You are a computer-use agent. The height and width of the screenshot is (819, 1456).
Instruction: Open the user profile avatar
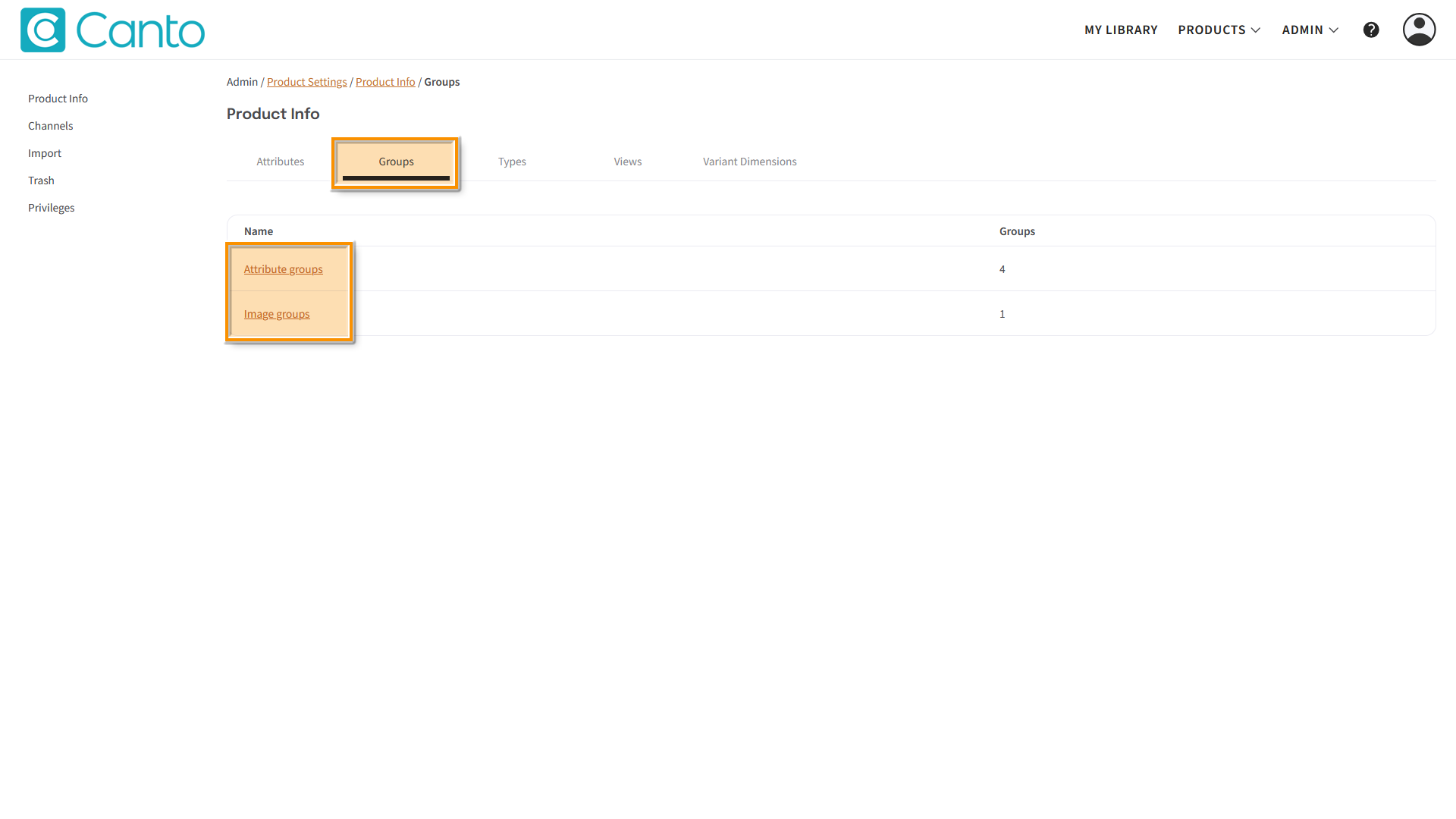click(1419, 30)
